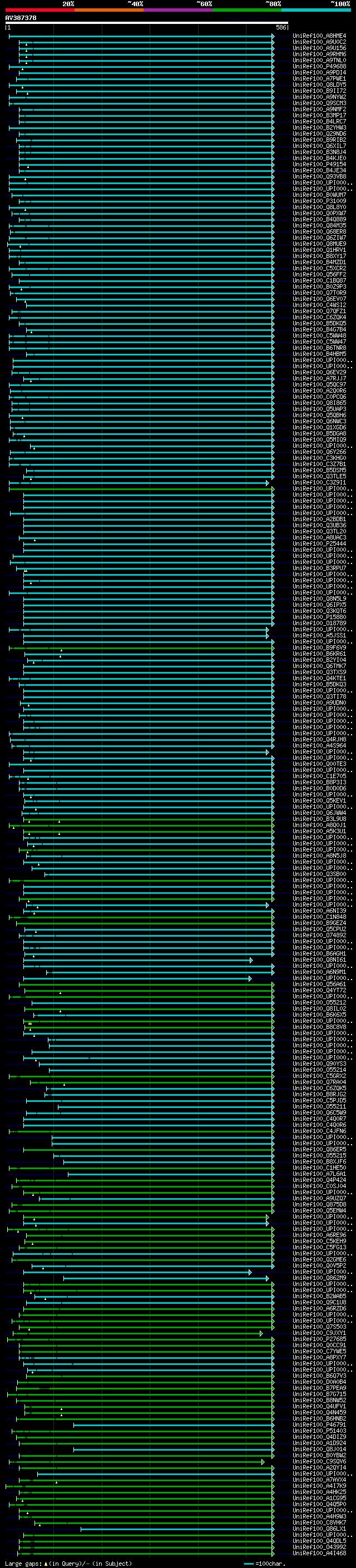Click the =100char. scale legend
This screenshot has width=356, height=1568.
(265, 1564)
